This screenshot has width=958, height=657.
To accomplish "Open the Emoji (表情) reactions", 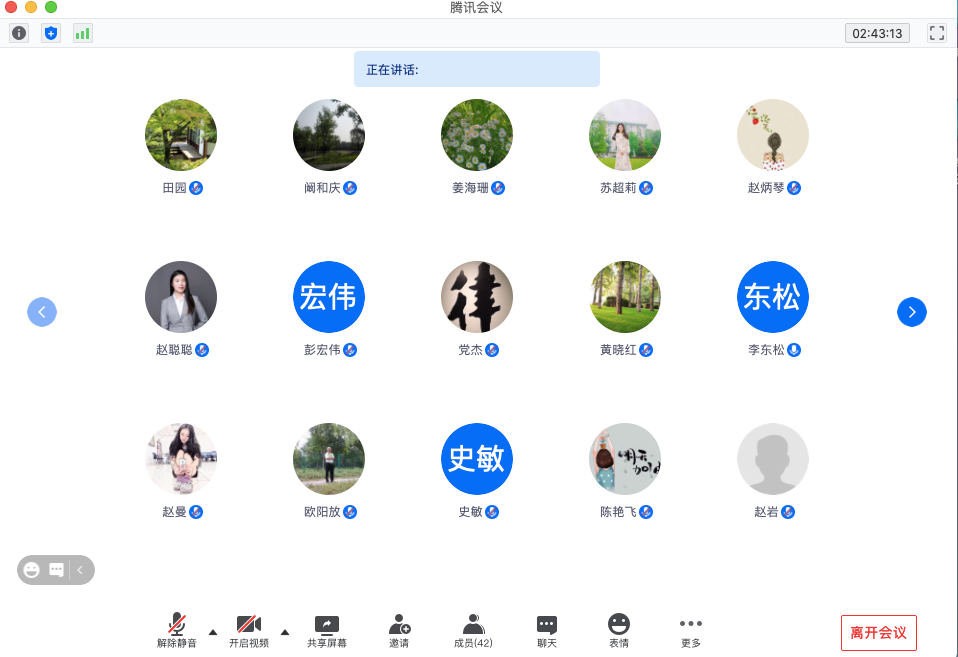I will 619,630.
